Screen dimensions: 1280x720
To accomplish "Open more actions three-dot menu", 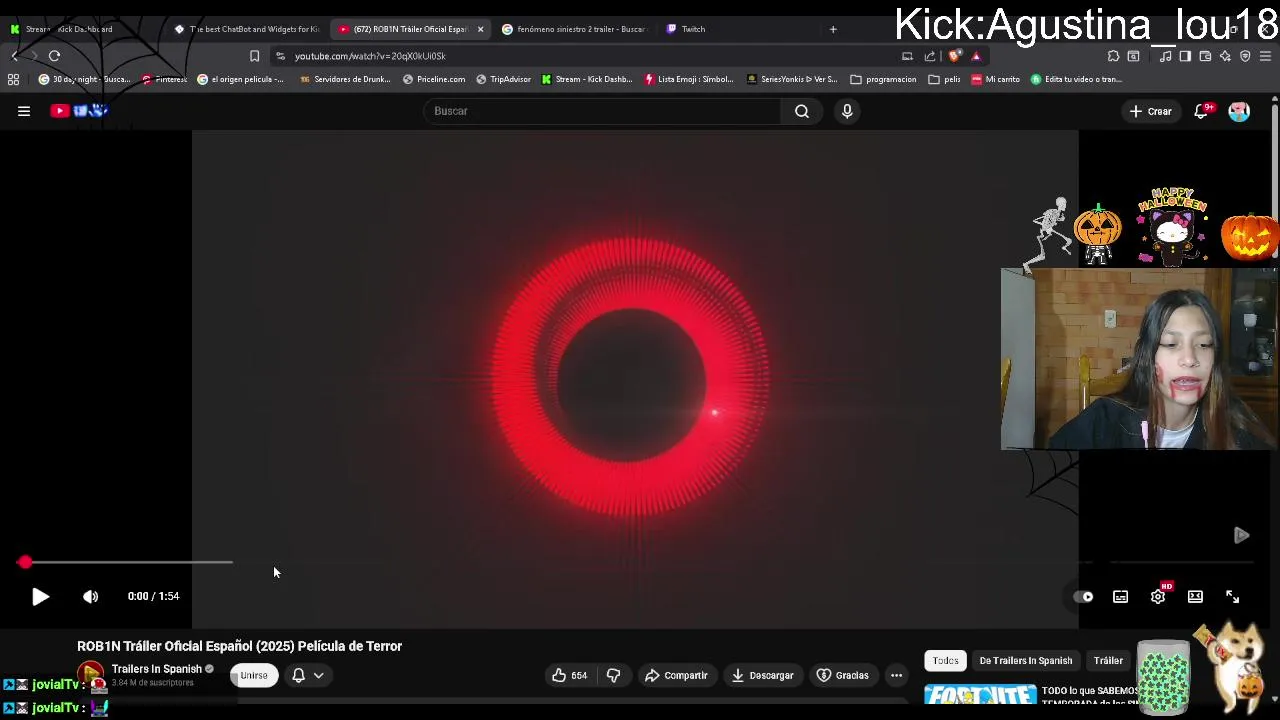I will tap(896, 676).
